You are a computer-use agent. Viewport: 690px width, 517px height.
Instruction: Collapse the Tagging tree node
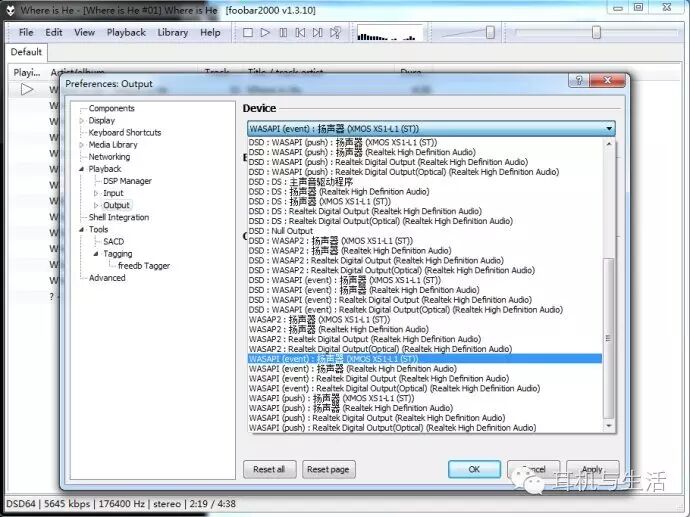(x=96, y=254)
